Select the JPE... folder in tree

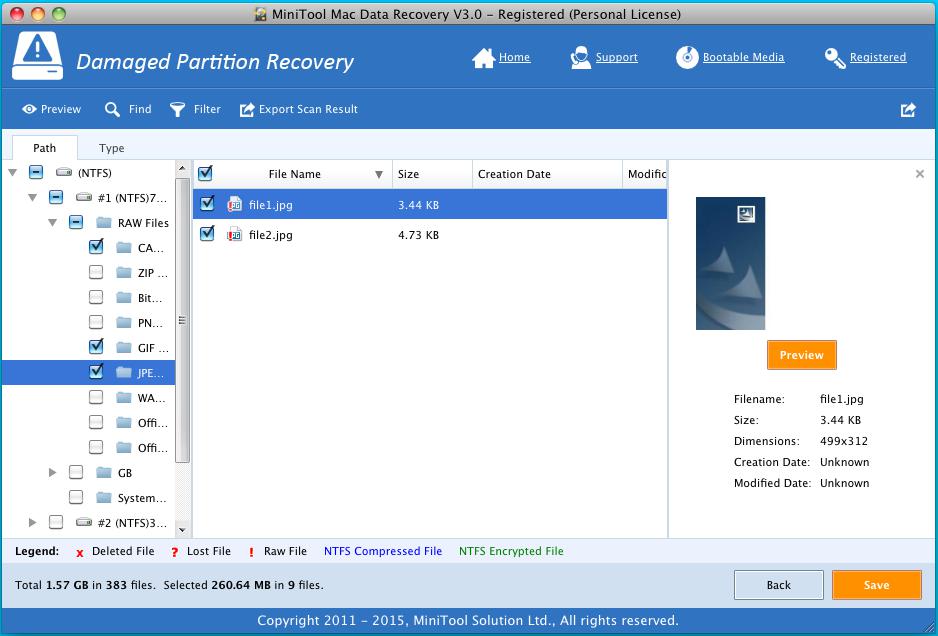pos(89,372)
